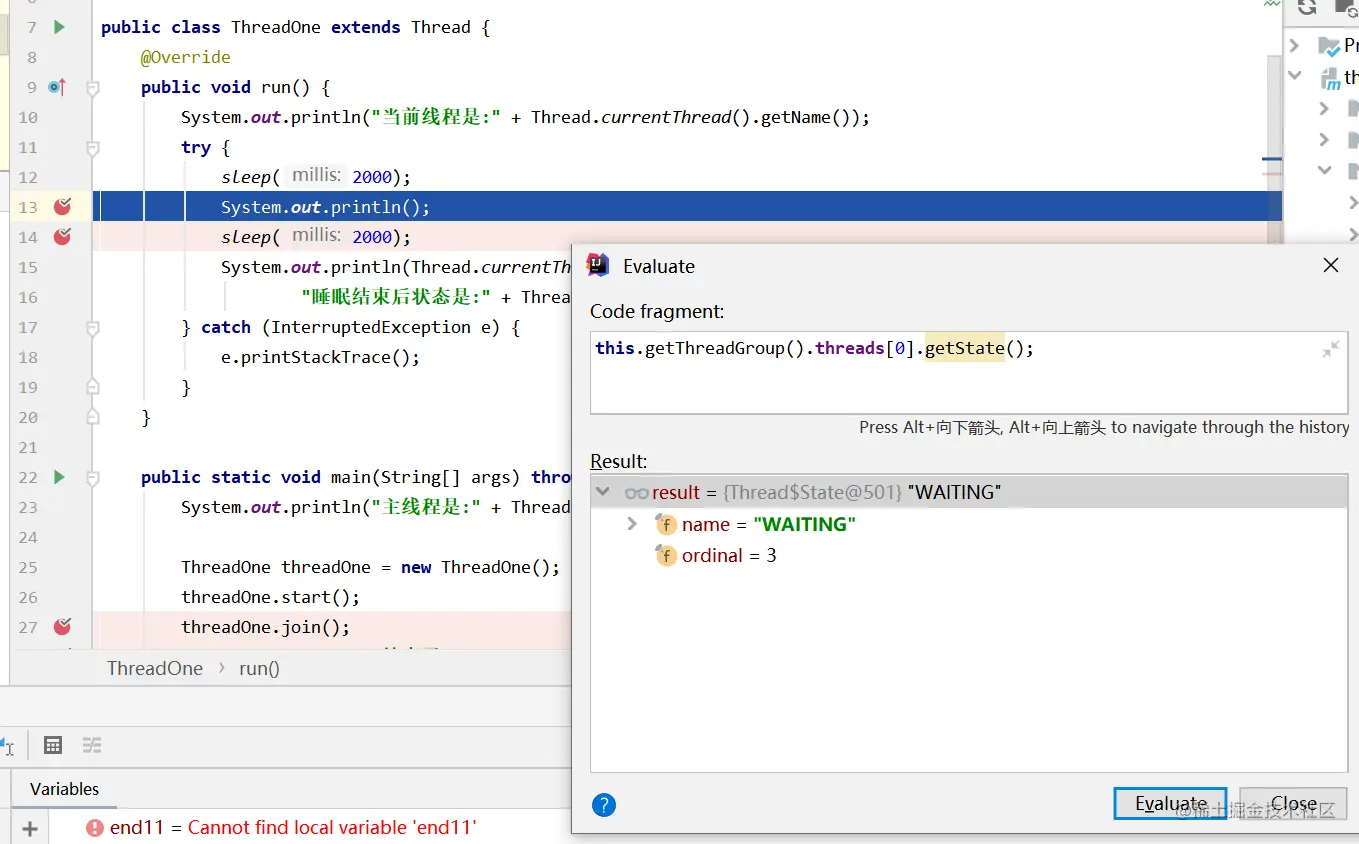1359x844 pixels.
Task: Click line number 16 in the gutter
Action: pos(28,297)
